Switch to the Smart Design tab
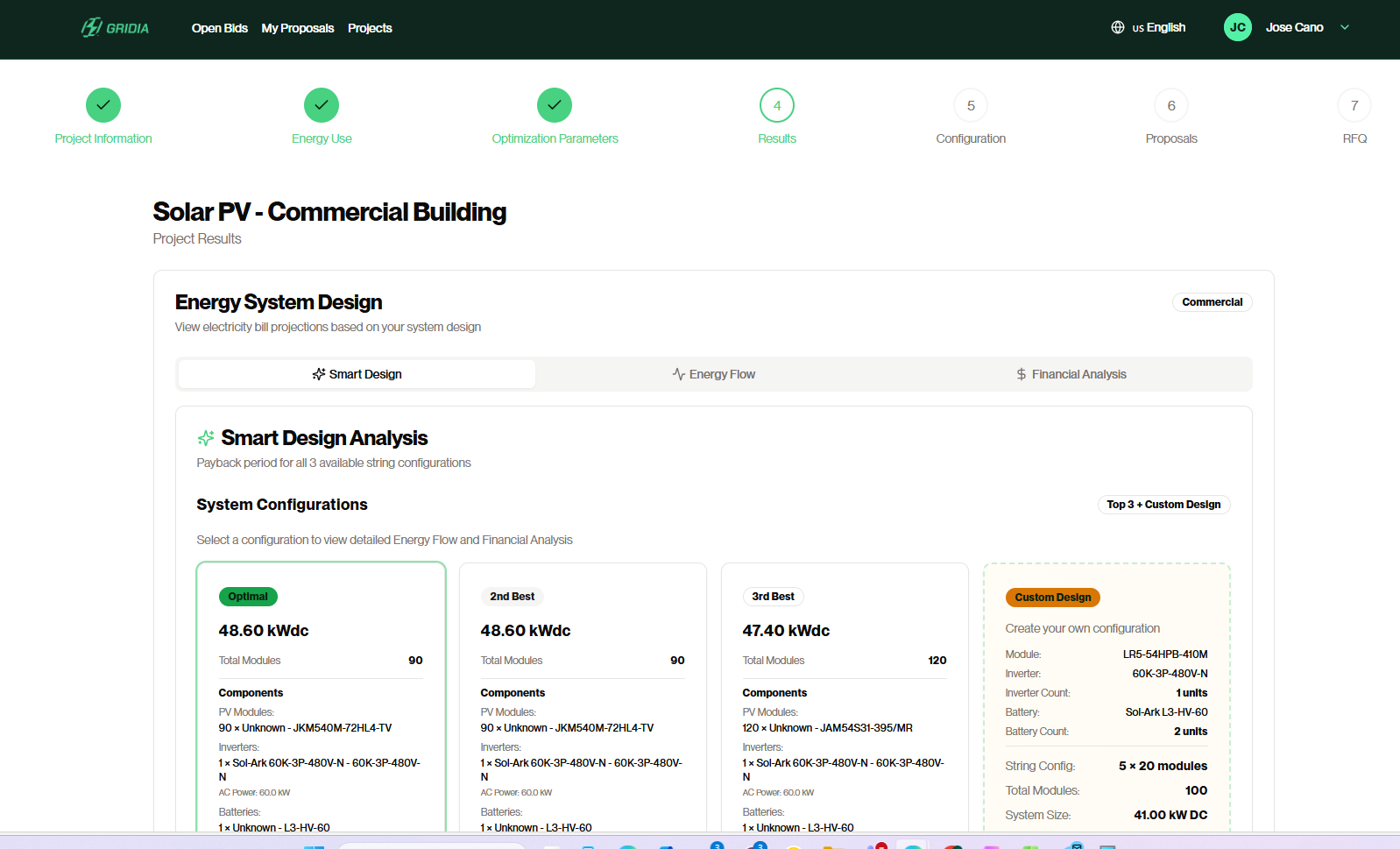The height and width of the screenshot is (849, 1400). pos(357,374)
